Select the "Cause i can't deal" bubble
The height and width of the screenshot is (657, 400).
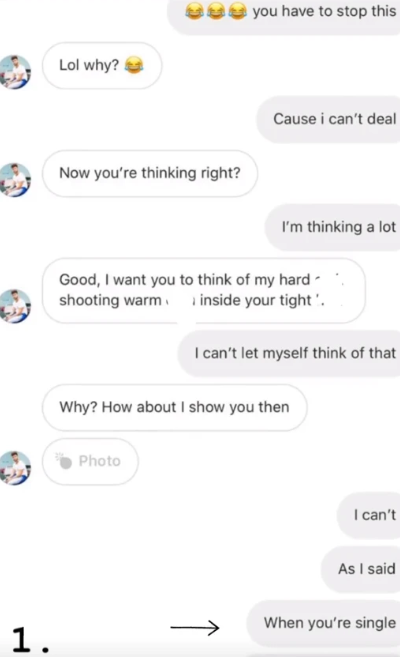click(x=328, y=119)
